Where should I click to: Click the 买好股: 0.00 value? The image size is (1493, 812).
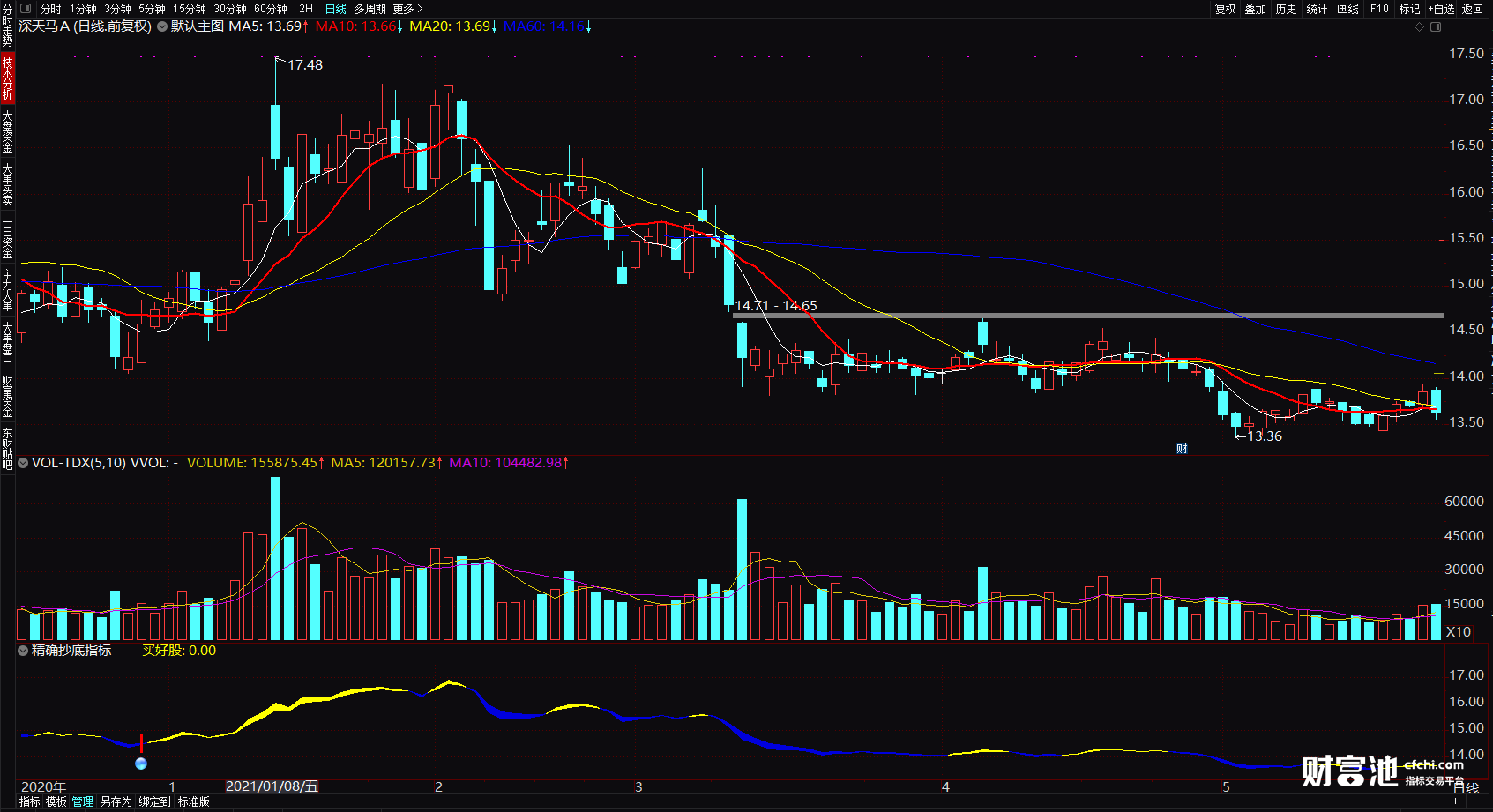click(x=179, y=651)
